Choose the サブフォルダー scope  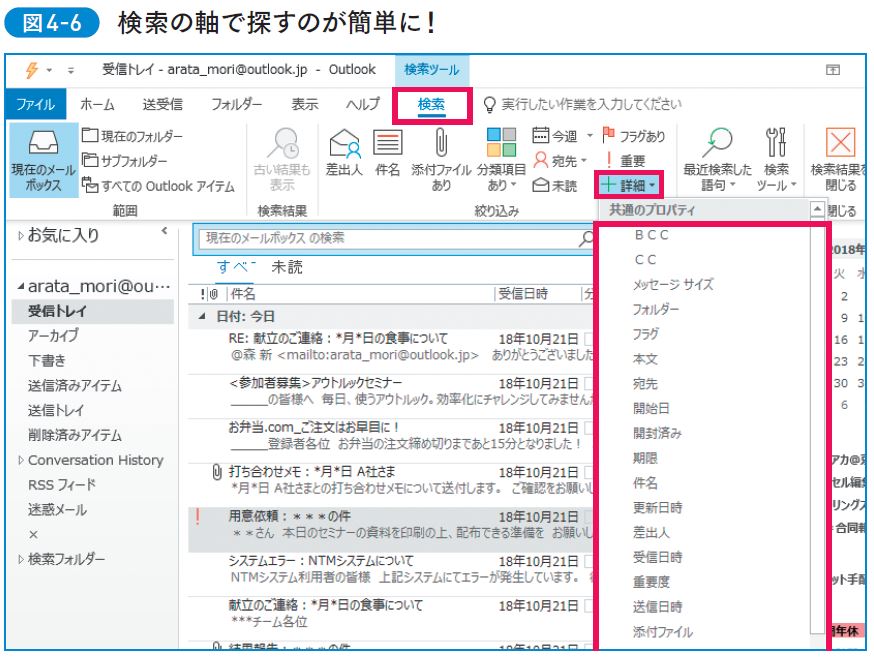point(125,161)
